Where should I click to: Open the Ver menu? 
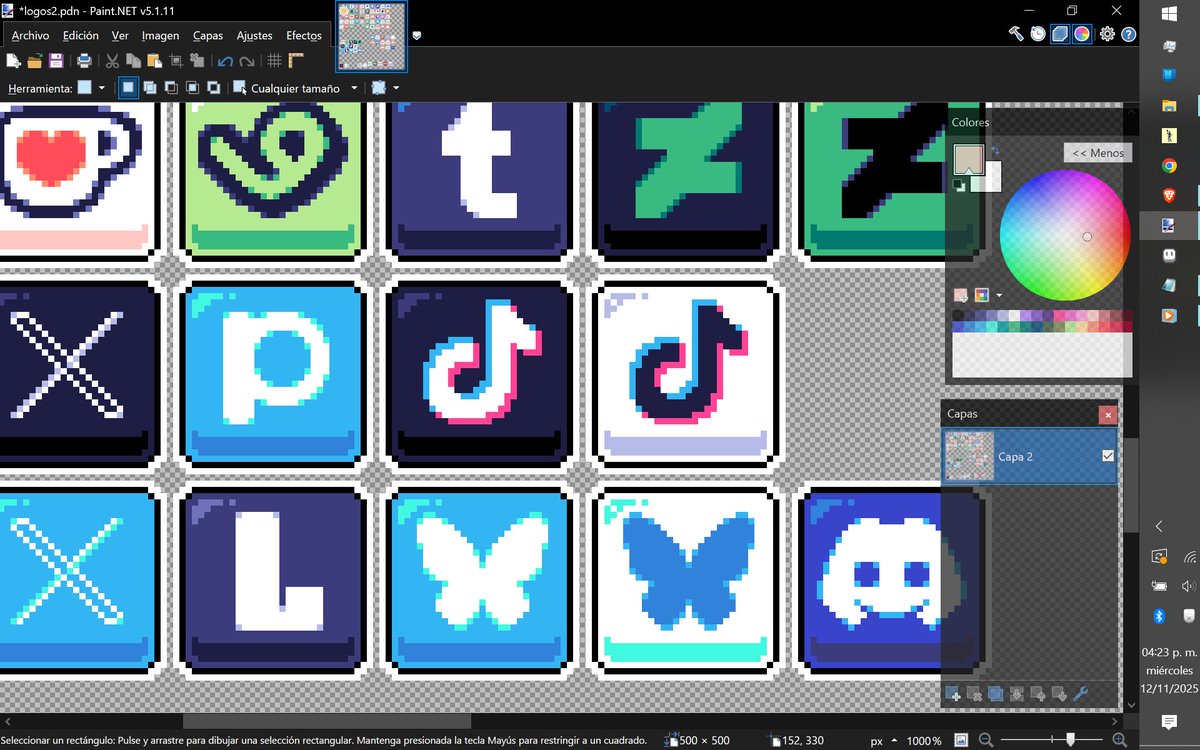[120, 35]
